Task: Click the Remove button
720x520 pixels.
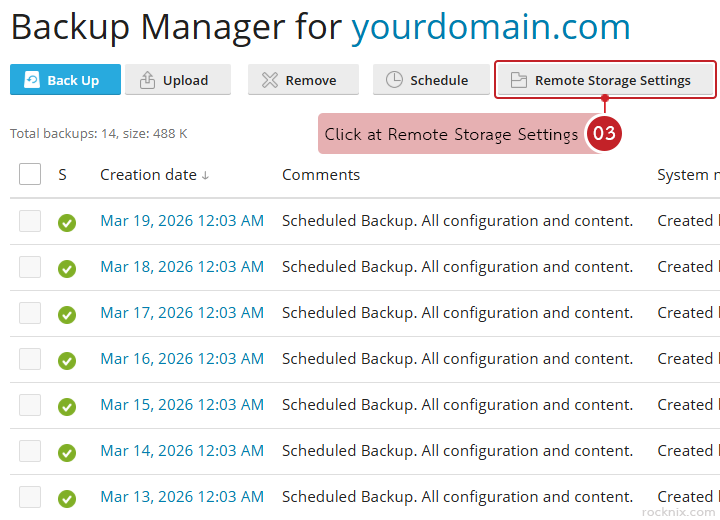Action: click(x=300, y=80)
